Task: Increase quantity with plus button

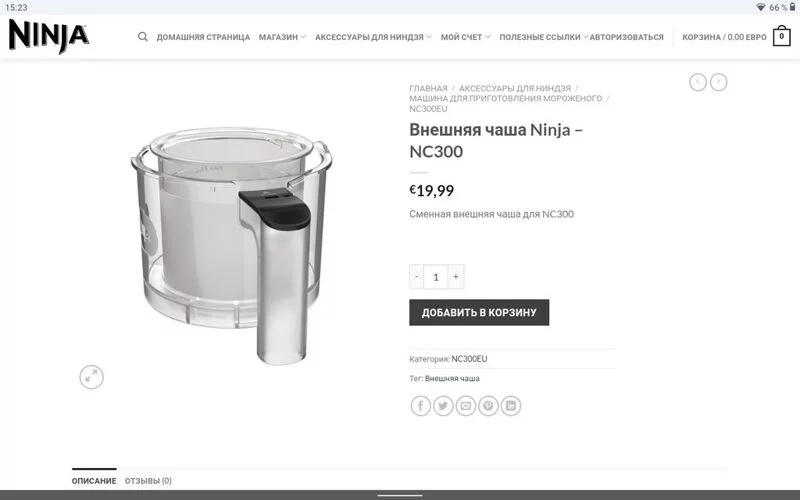Action: 456,277
